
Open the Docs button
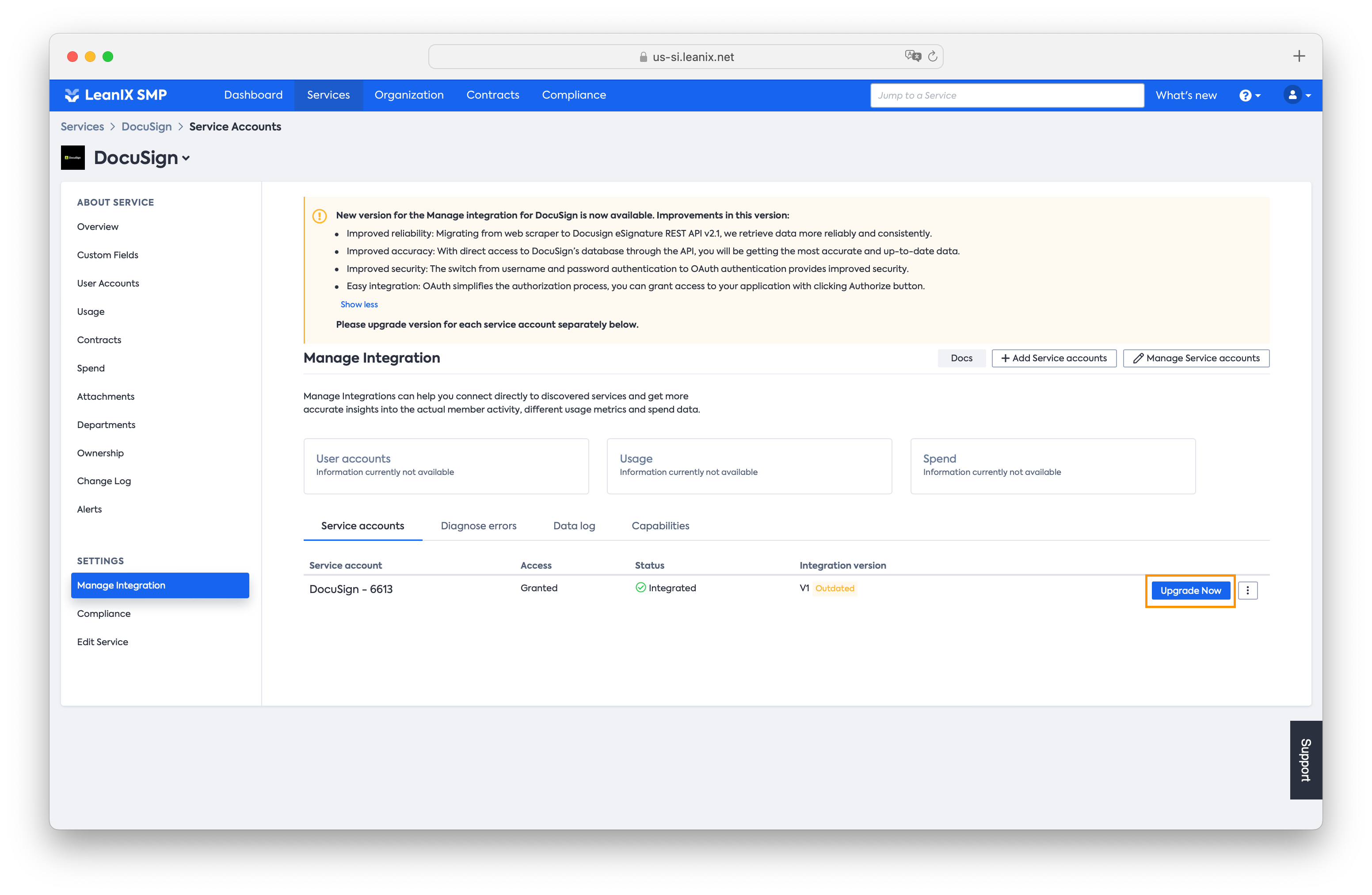pos(961,358)
